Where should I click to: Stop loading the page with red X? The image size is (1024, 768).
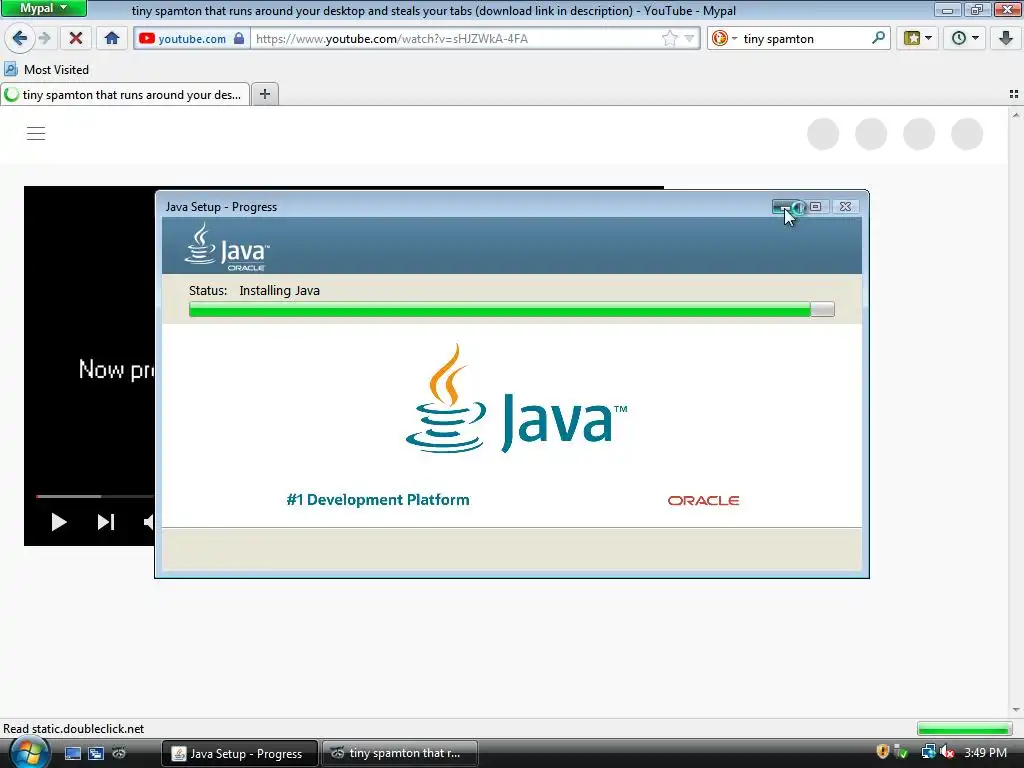coord(76,39)
